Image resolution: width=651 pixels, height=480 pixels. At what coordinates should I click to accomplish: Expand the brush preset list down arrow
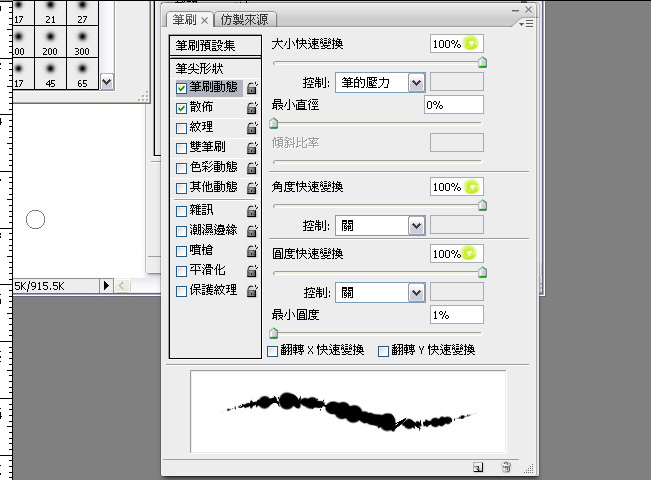coord(107,82)
